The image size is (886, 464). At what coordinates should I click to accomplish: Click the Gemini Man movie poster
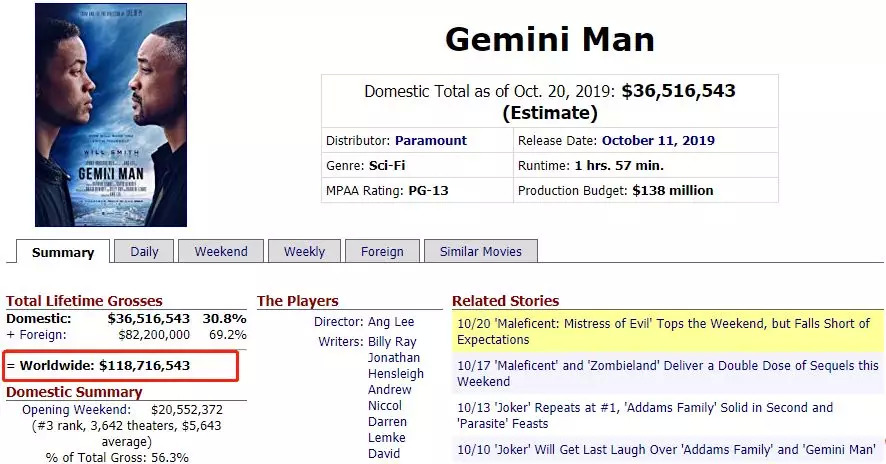point(110,115)
